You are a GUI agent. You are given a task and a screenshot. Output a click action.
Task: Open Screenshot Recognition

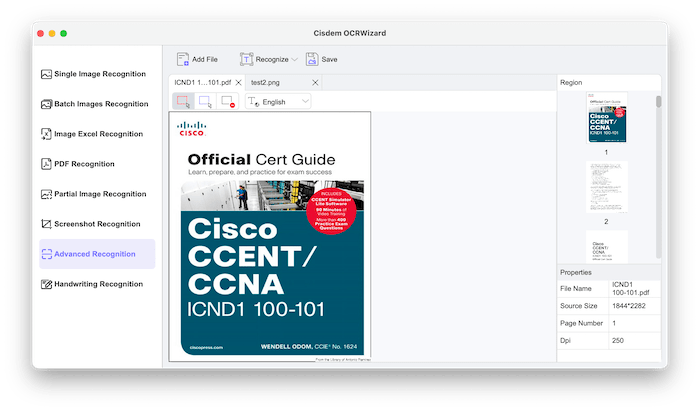97,224
